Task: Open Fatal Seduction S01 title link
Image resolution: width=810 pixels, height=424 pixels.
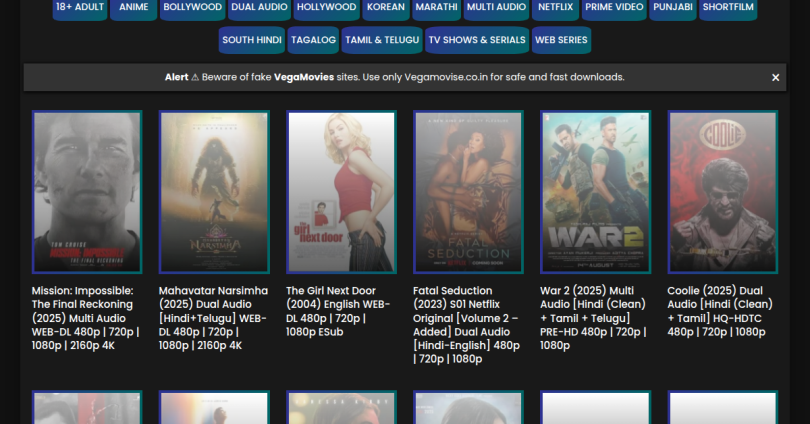Action: tap(467, 324)
